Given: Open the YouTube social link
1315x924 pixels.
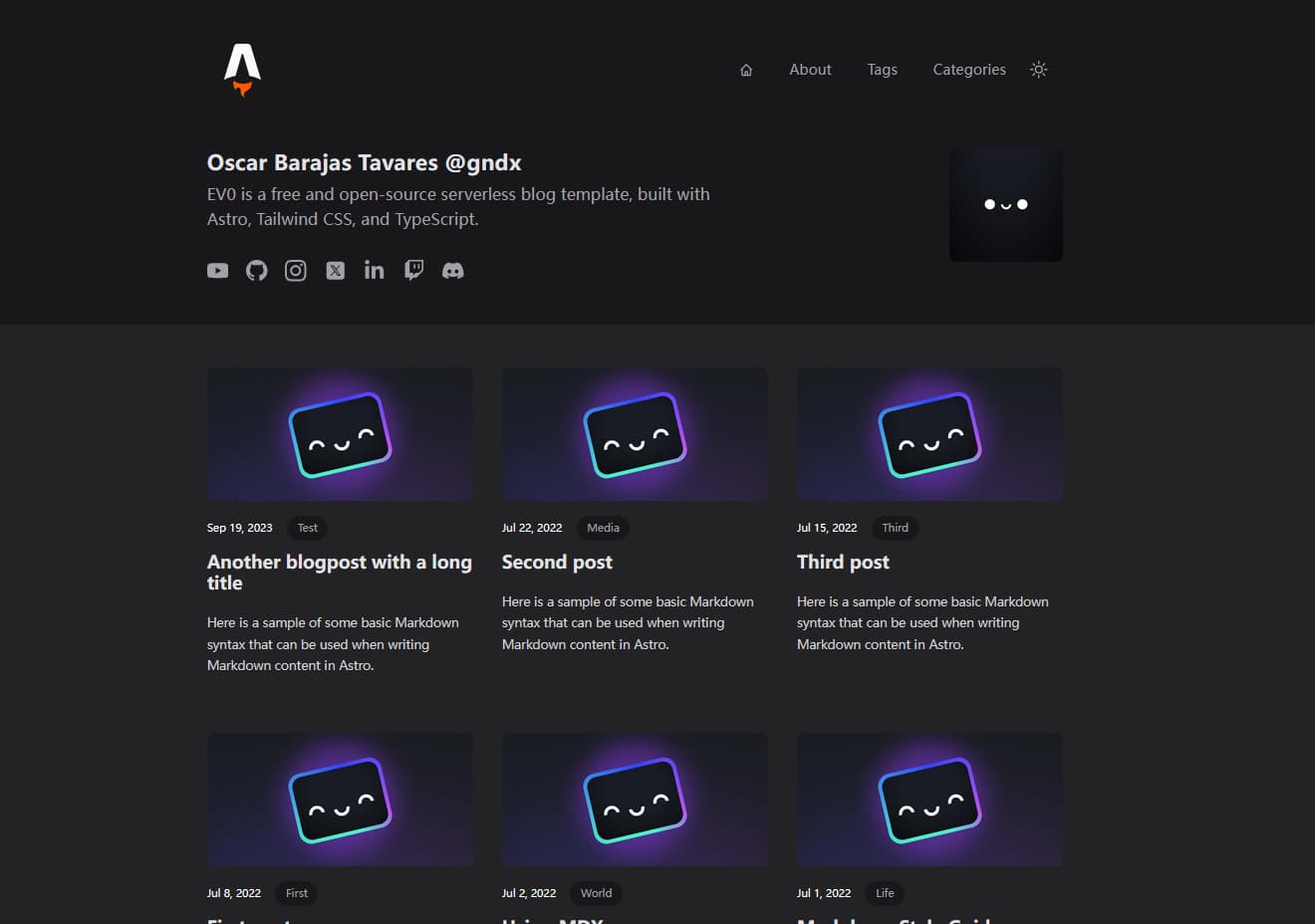Looking at the screenshot, I should click(217, 271).
